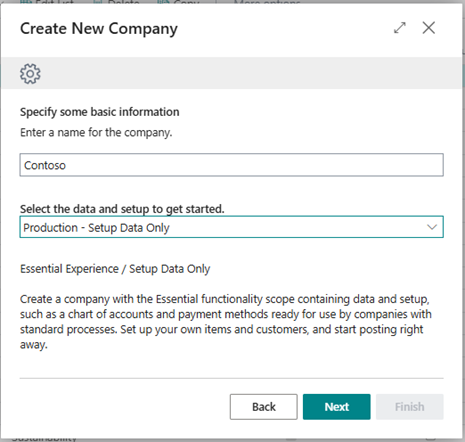Click the greyed-out Finish button
This screenshot has width=465, height=442.
click(x=410, y=407)
